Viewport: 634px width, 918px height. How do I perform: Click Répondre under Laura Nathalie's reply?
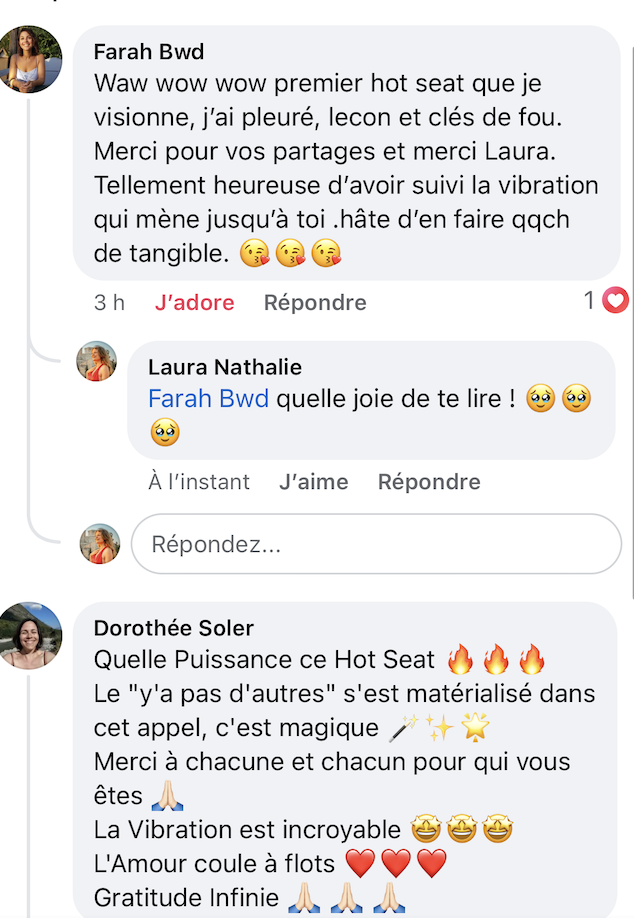pos(429,482)
